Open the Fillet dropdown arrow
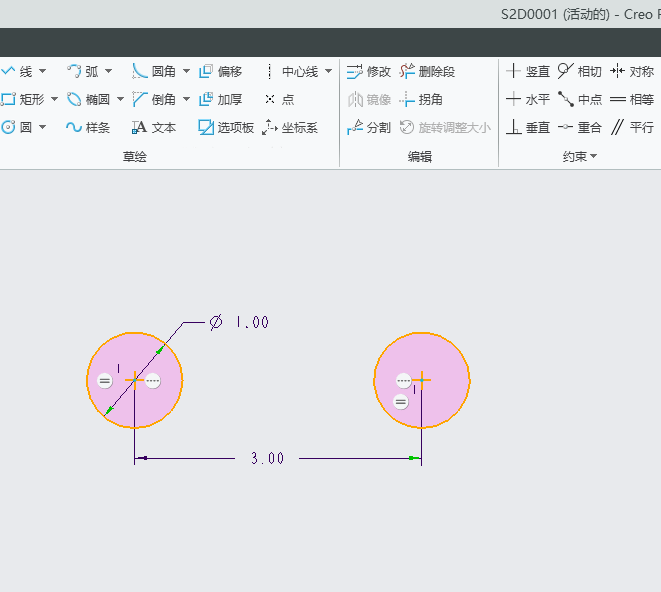Image resolution: width=661 pixels, height=592 pixels. click(186, 71)
